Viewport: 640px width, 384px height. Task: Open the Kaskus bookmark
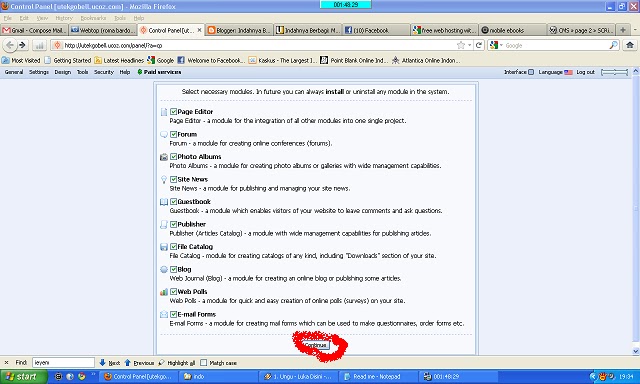[x=283, y=60]
